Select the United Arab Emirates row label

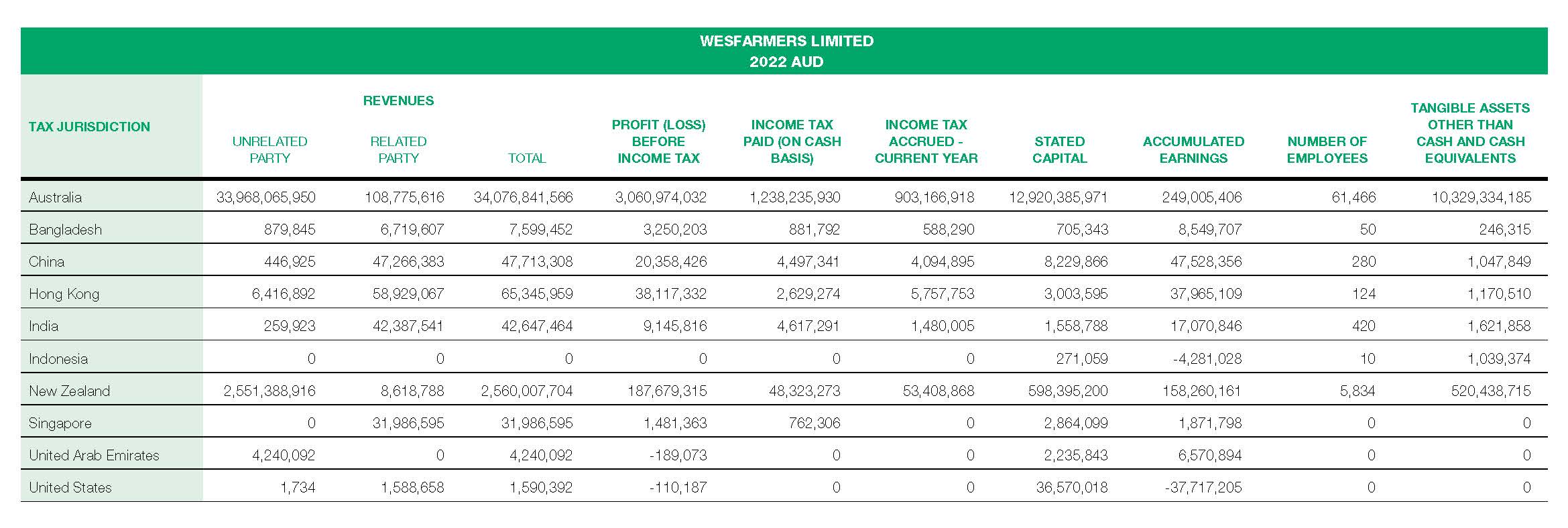(94, 455)
